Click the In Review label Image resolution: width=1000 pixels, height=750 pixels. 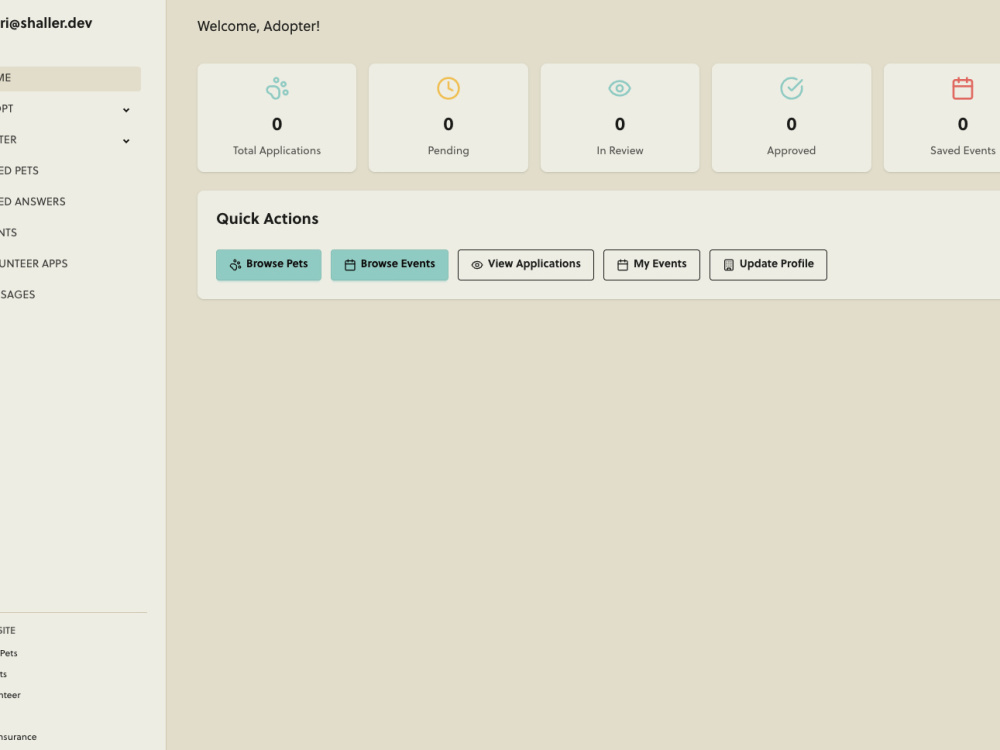pyautogui.click(x=620, y=151)
